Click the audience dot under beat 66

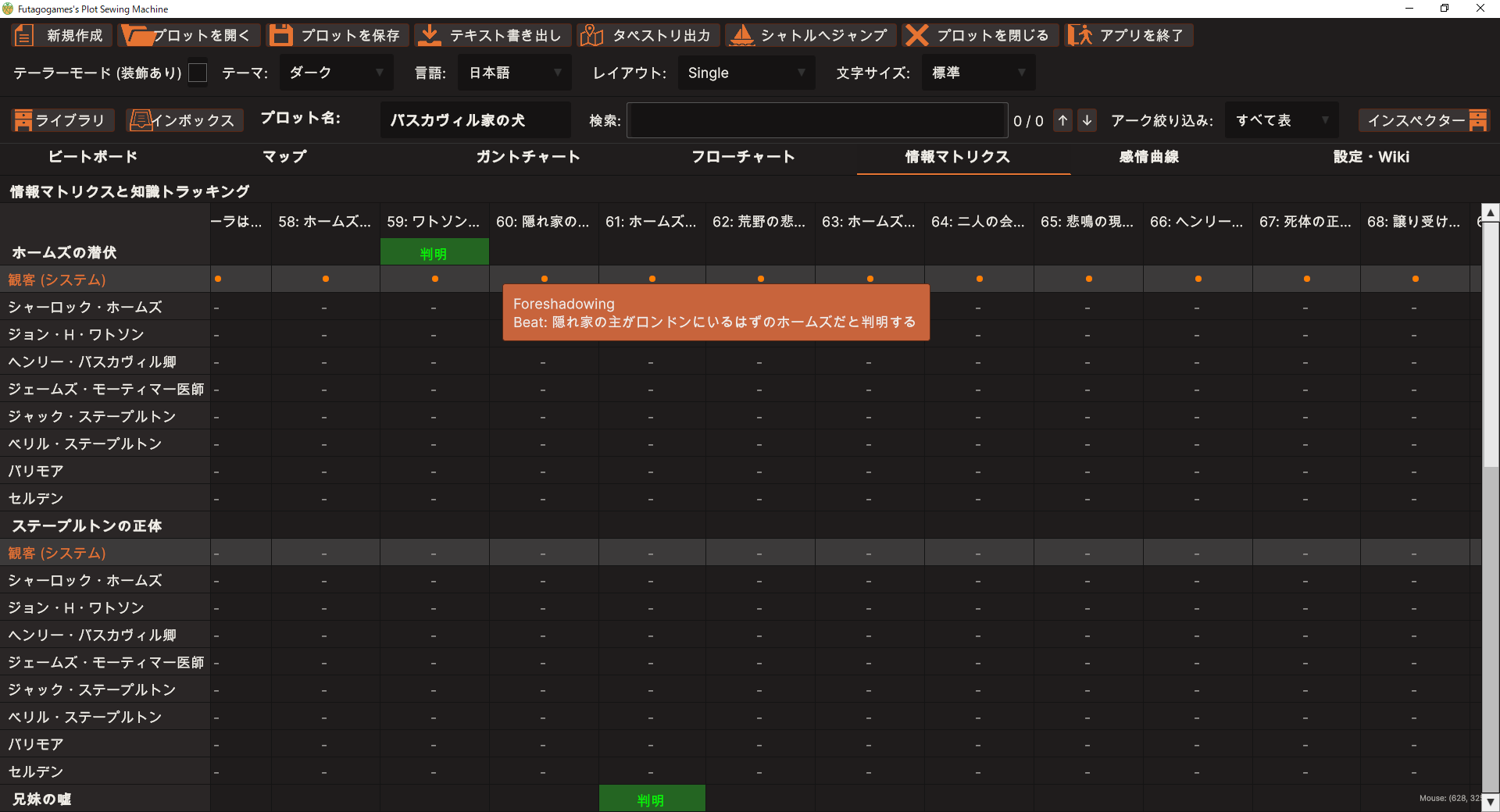[1198, 279]
